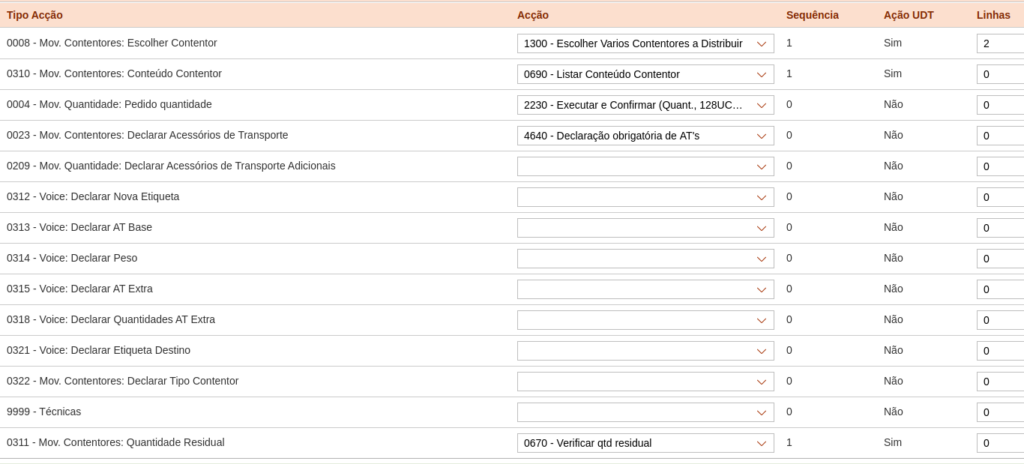Open Acção dropdown for 0321 Declarar Etiqueta Destino
The image size is (1024, 464).
[x=645, y=350]
